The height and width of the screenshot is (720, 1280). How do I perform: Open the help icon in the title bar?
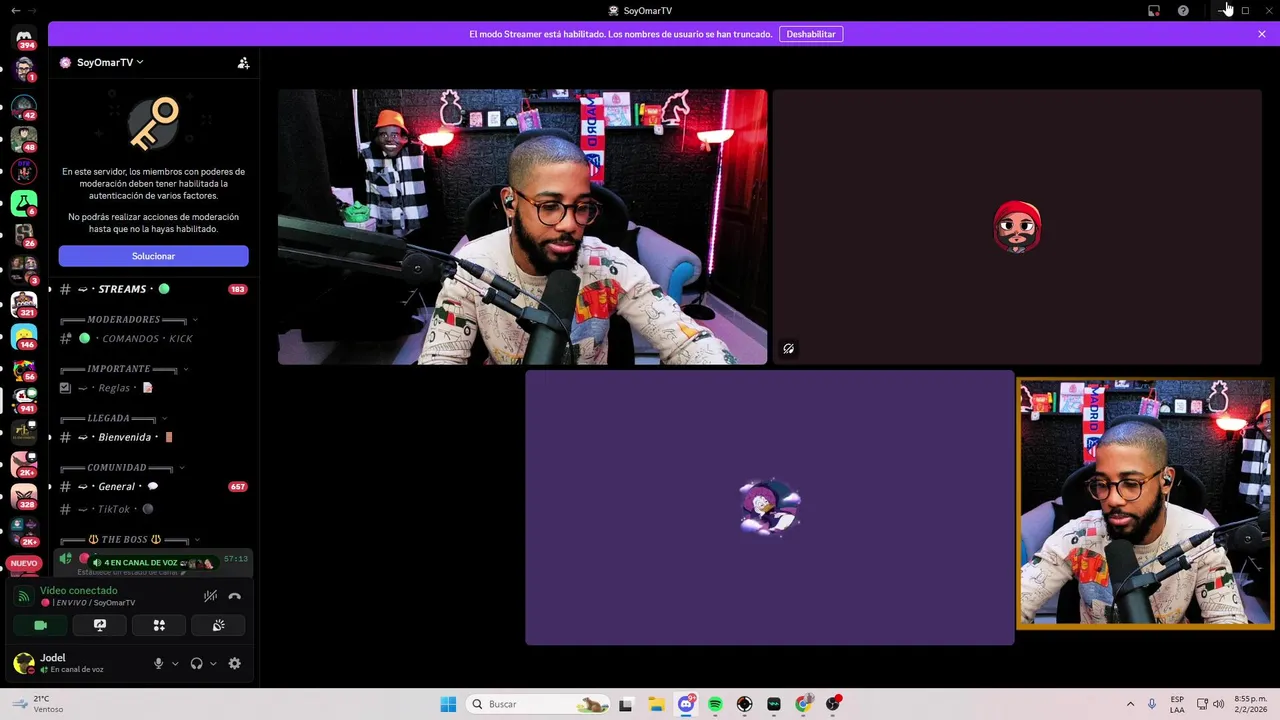click(x=1183, y=10)
